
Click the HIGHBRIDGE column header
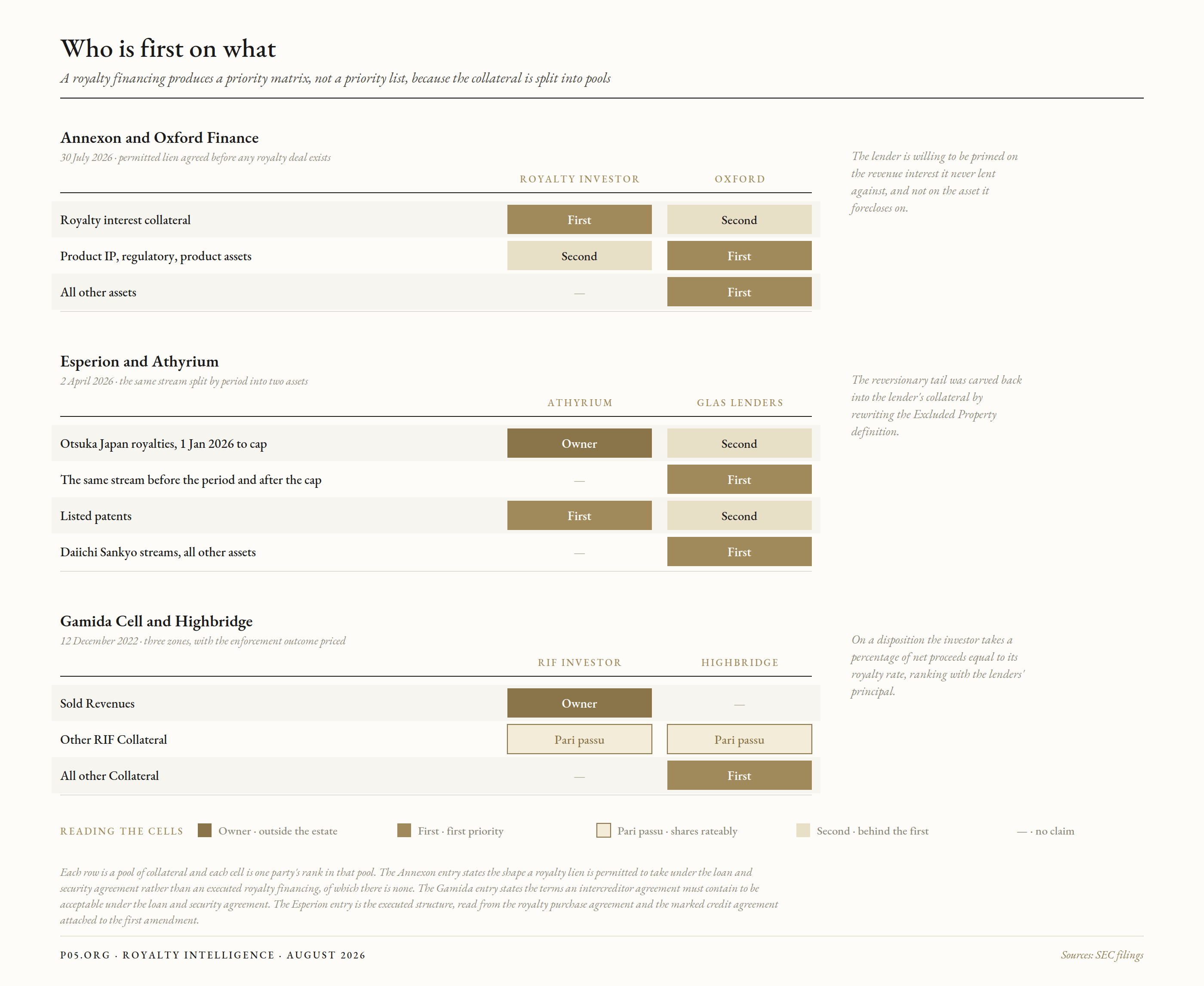coord(740,662)
